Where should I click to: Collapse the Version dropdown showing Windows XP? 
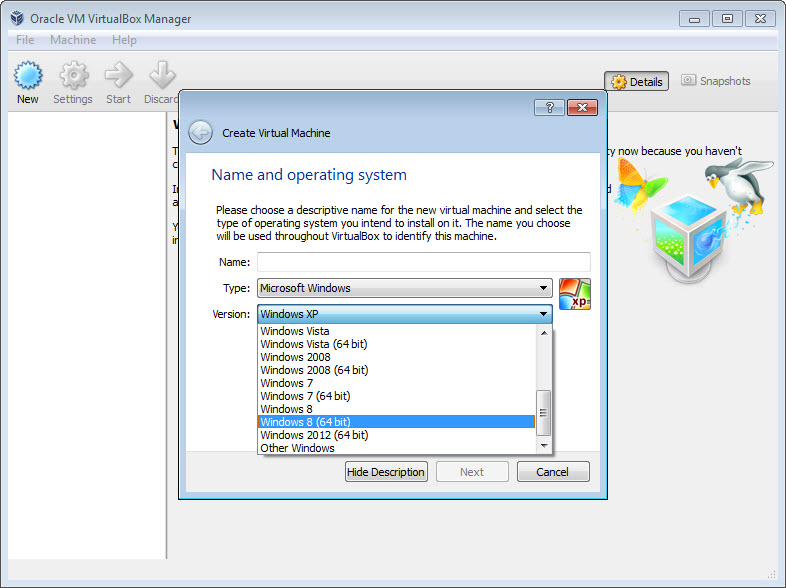405,314
